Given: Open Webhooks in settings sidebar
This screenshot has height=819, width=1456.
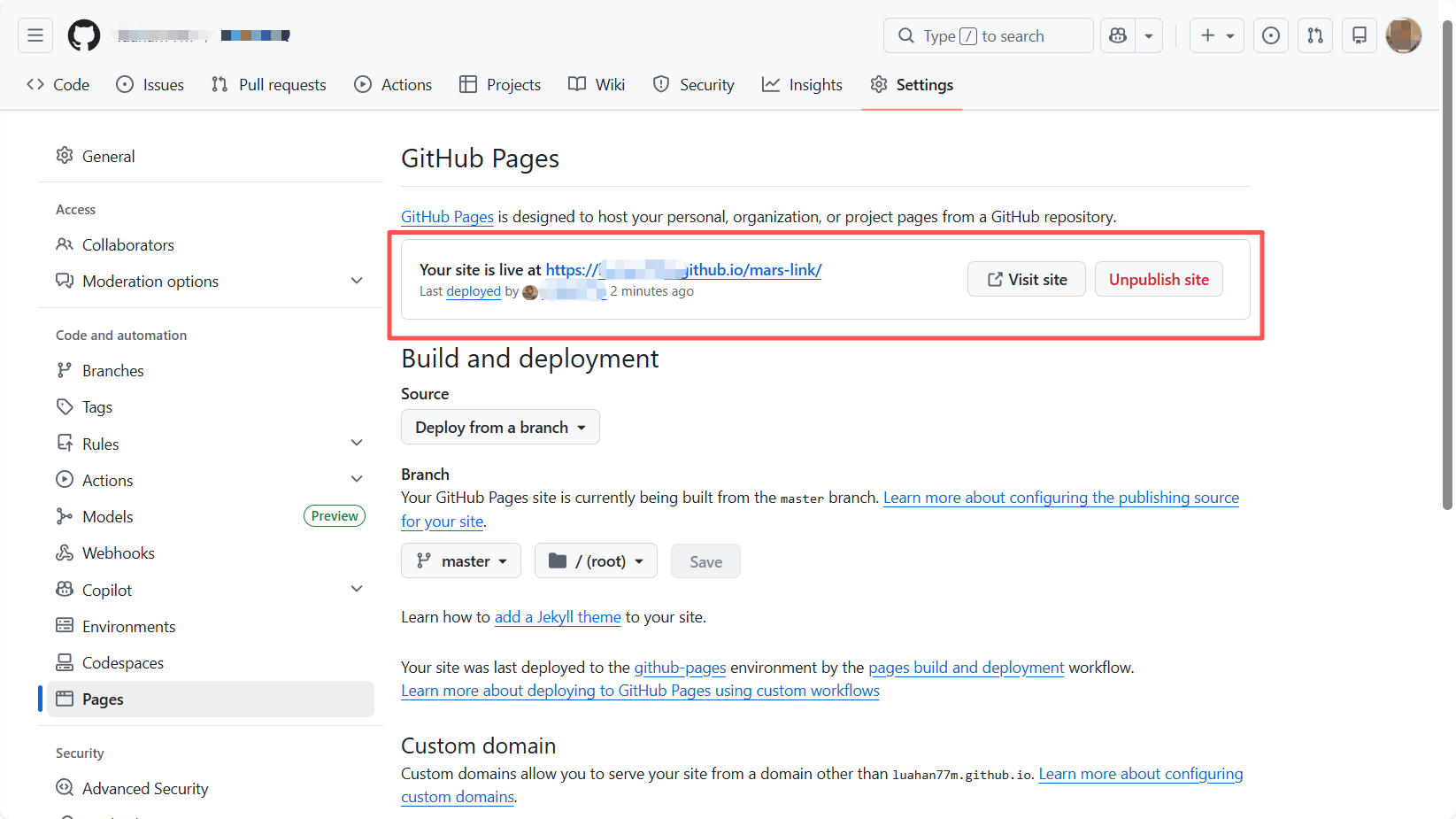Looking at the screenshot, I should point(118,553).
